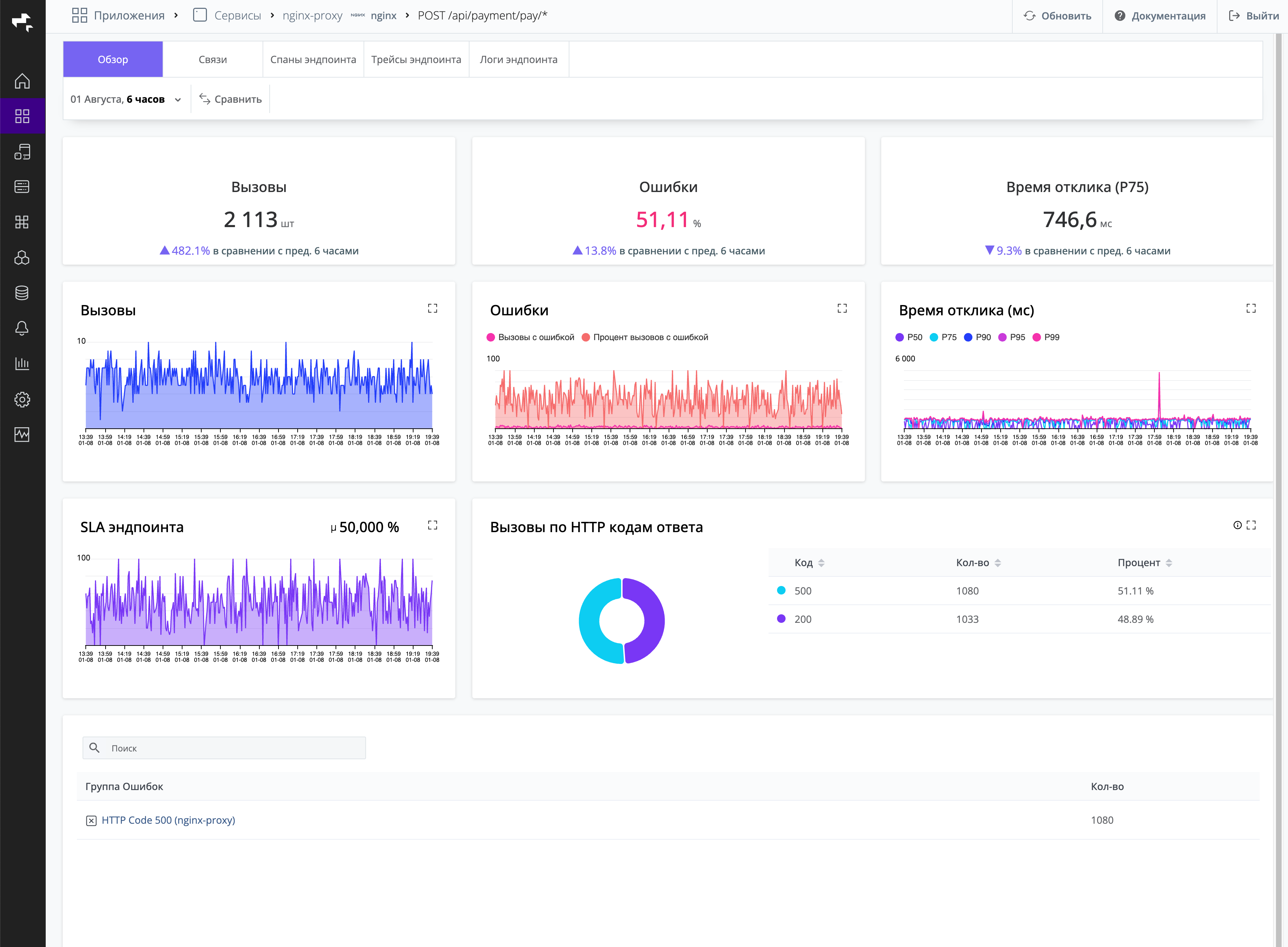Open the services devices icon in sidebar
The width and height of the screenshot is (1288, 947).
tap(22, 152)
